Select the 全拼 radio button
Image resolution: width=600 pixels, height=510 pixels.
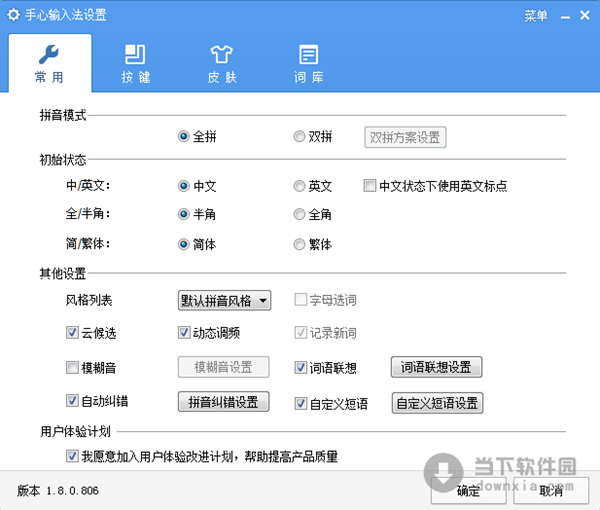click(184, 136)
